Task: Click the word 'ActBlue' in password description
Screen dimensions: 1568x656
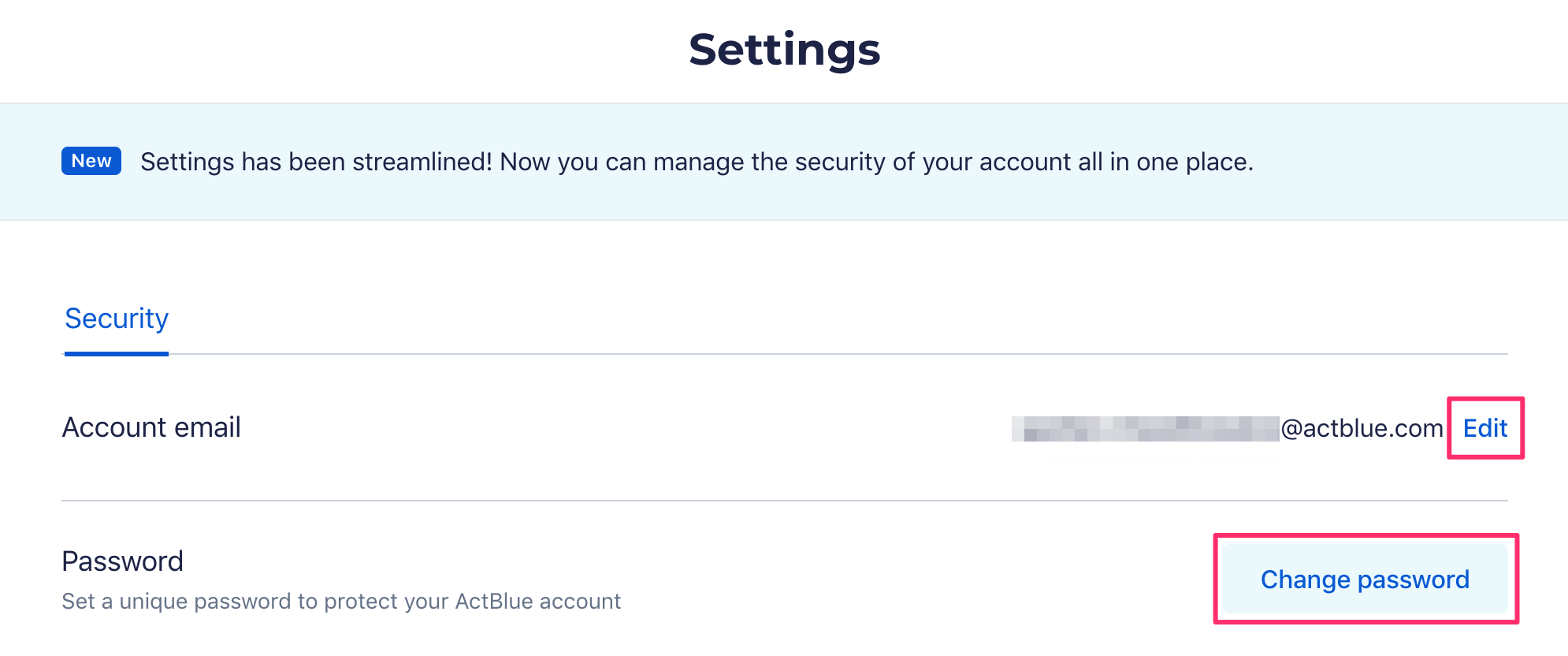Action: [494, 602]
